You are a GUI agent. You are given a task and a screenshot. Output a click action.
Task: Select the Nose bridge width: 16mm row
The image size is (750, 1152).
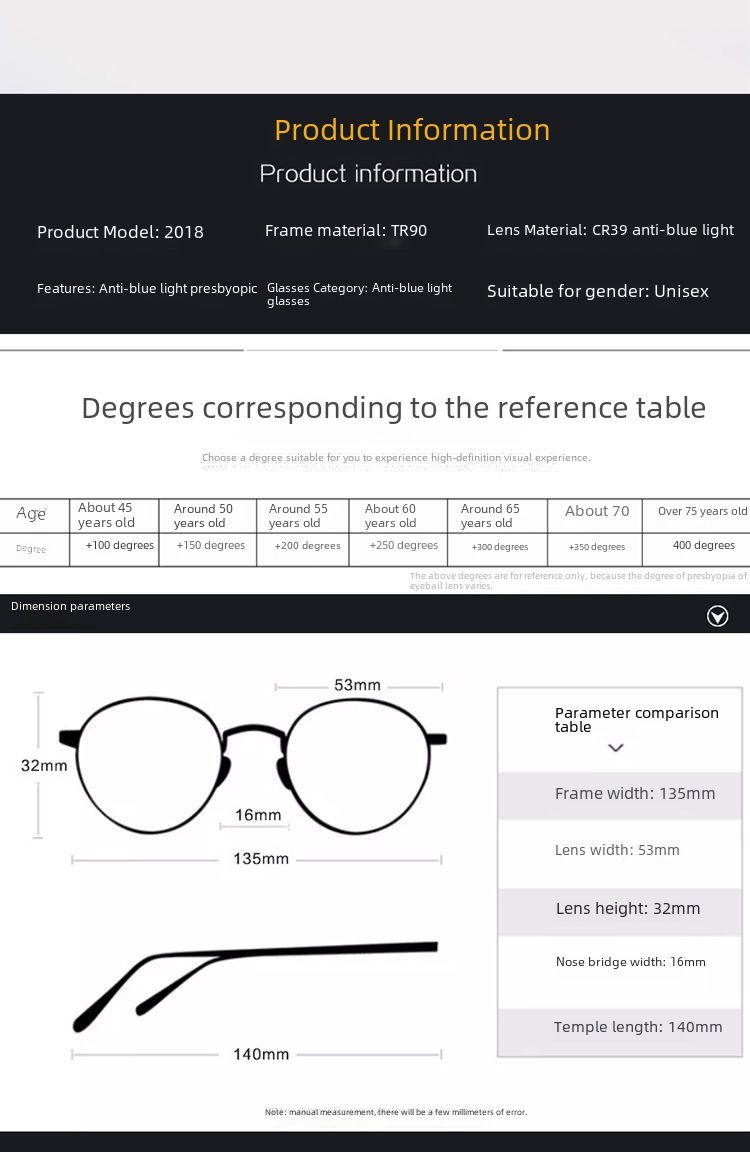(630, 962)
